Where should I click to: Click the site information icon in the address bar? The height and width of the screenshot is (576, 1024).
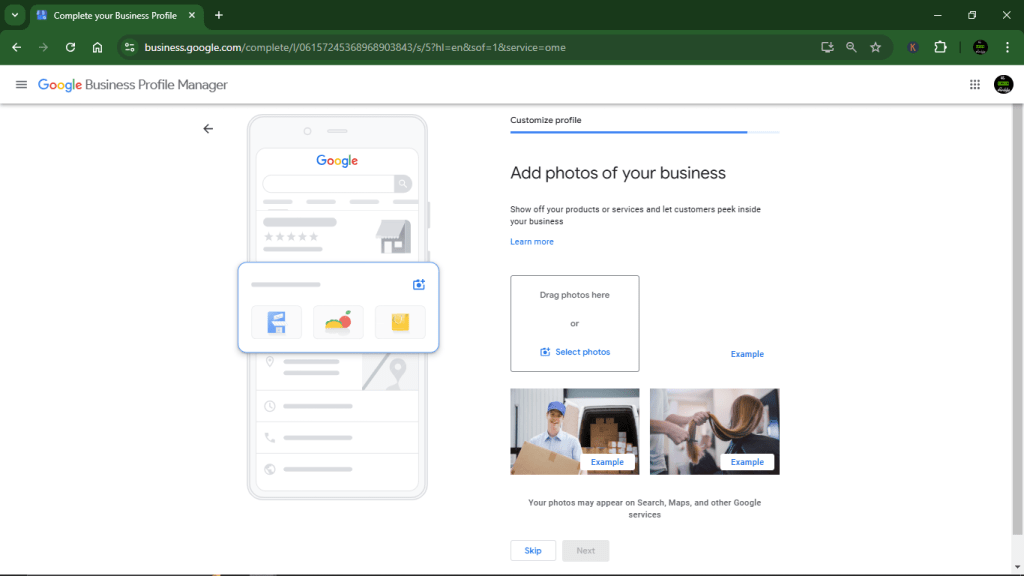(131, 46)
